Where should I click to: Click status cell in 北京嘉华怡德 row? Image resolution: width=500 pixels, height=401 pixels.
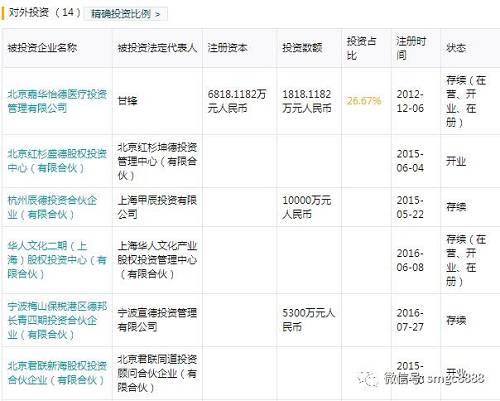coord(466,101)
